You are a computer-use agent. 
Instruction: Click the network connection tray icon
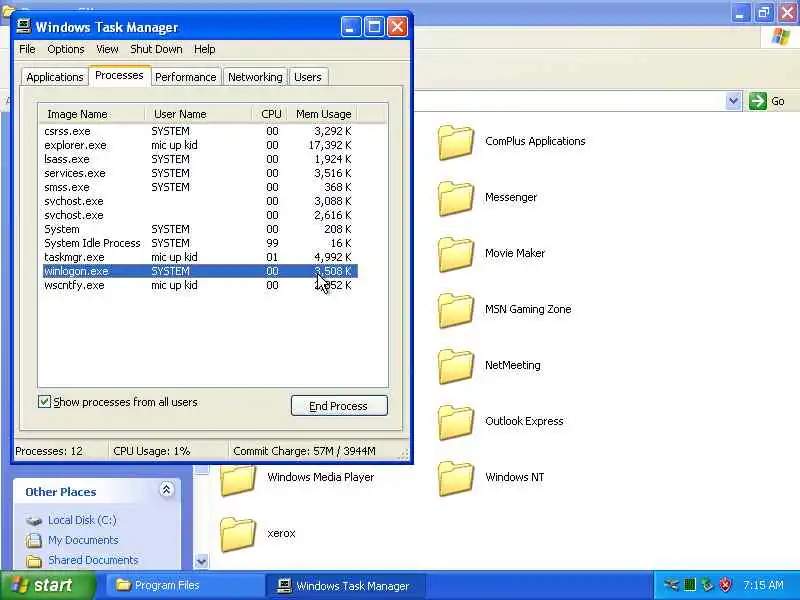(x=671, y=585)
